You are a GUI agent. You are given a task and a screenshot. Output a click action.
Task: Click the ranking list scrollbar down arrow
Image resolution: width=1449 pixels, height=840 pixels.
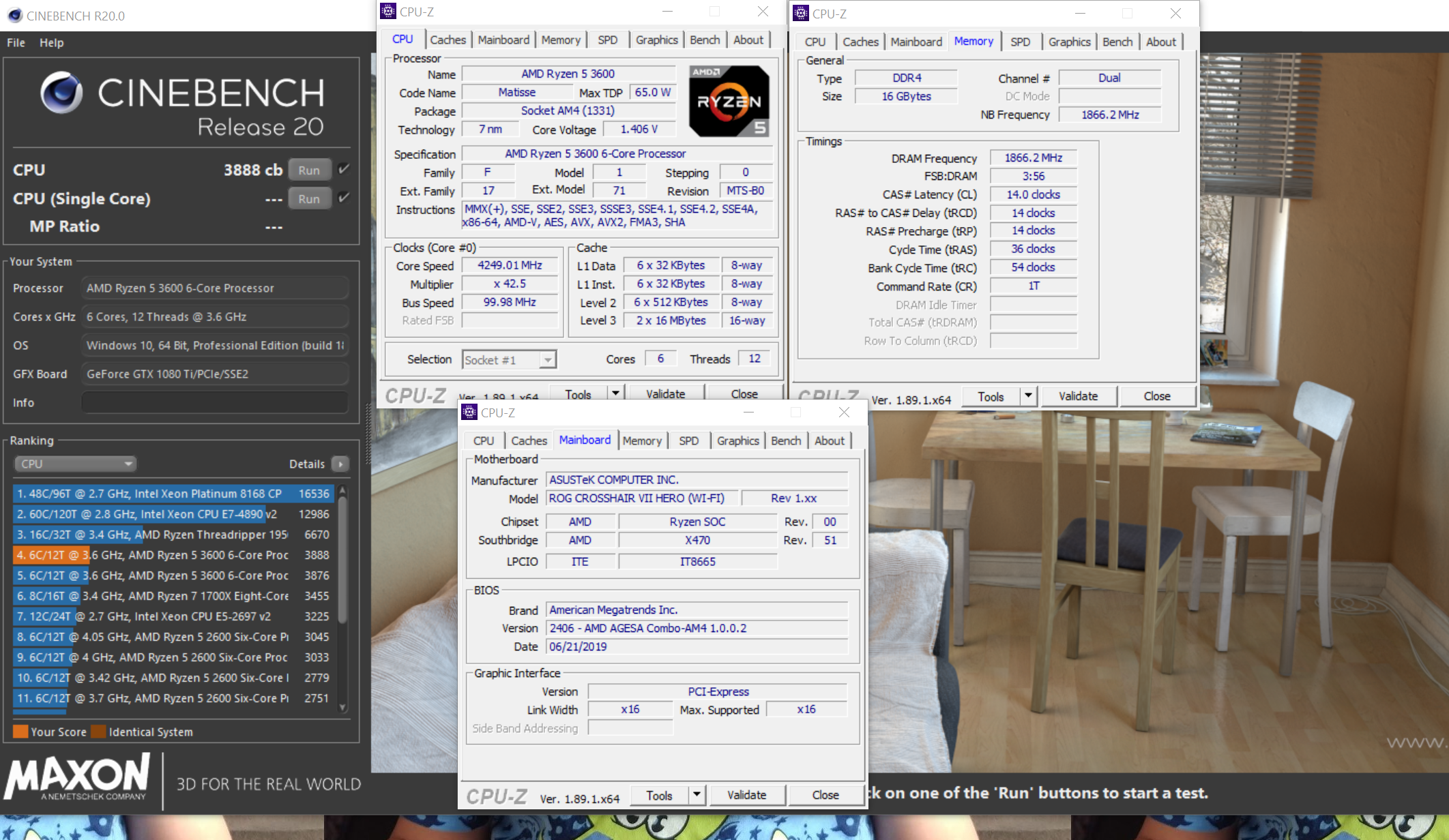[342, 707]
